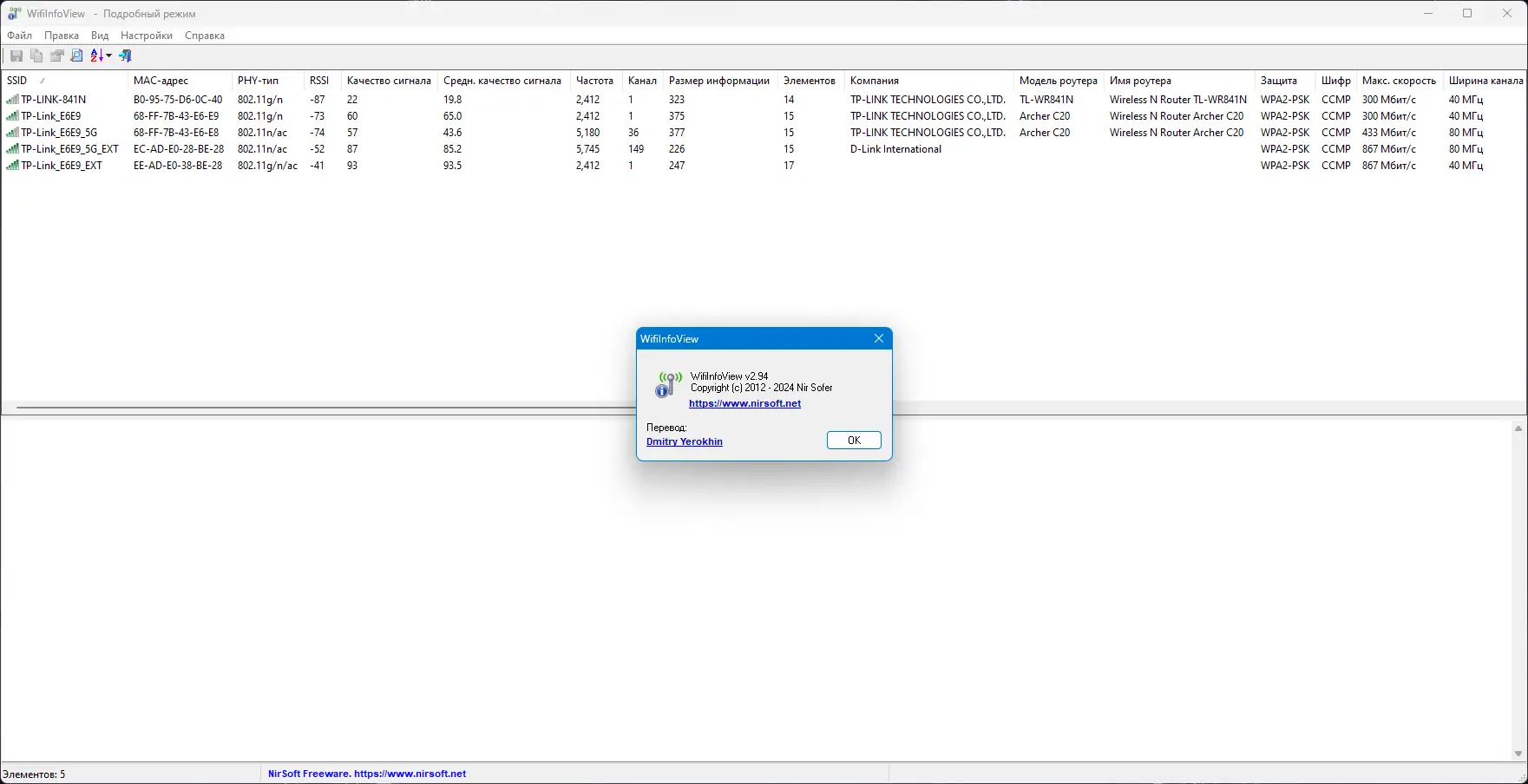Sort by the Частота column header
The width and height of the screenshot is (1528, 784).
pos(595,81)
